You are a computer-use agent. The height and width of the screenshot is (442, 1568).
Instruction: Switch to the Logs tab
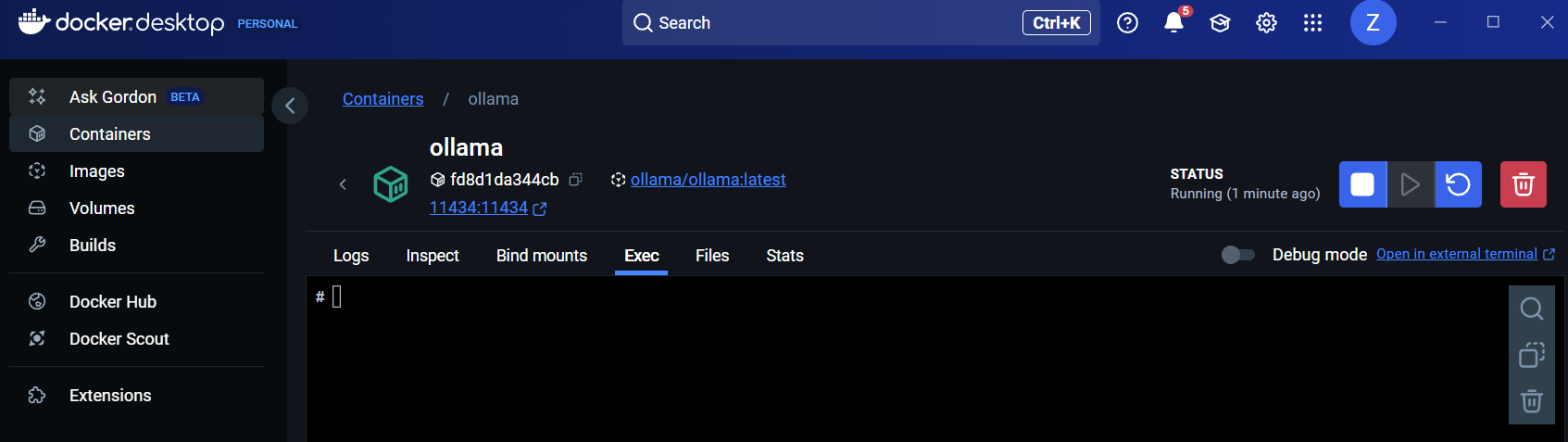click(x=351, y=256)
